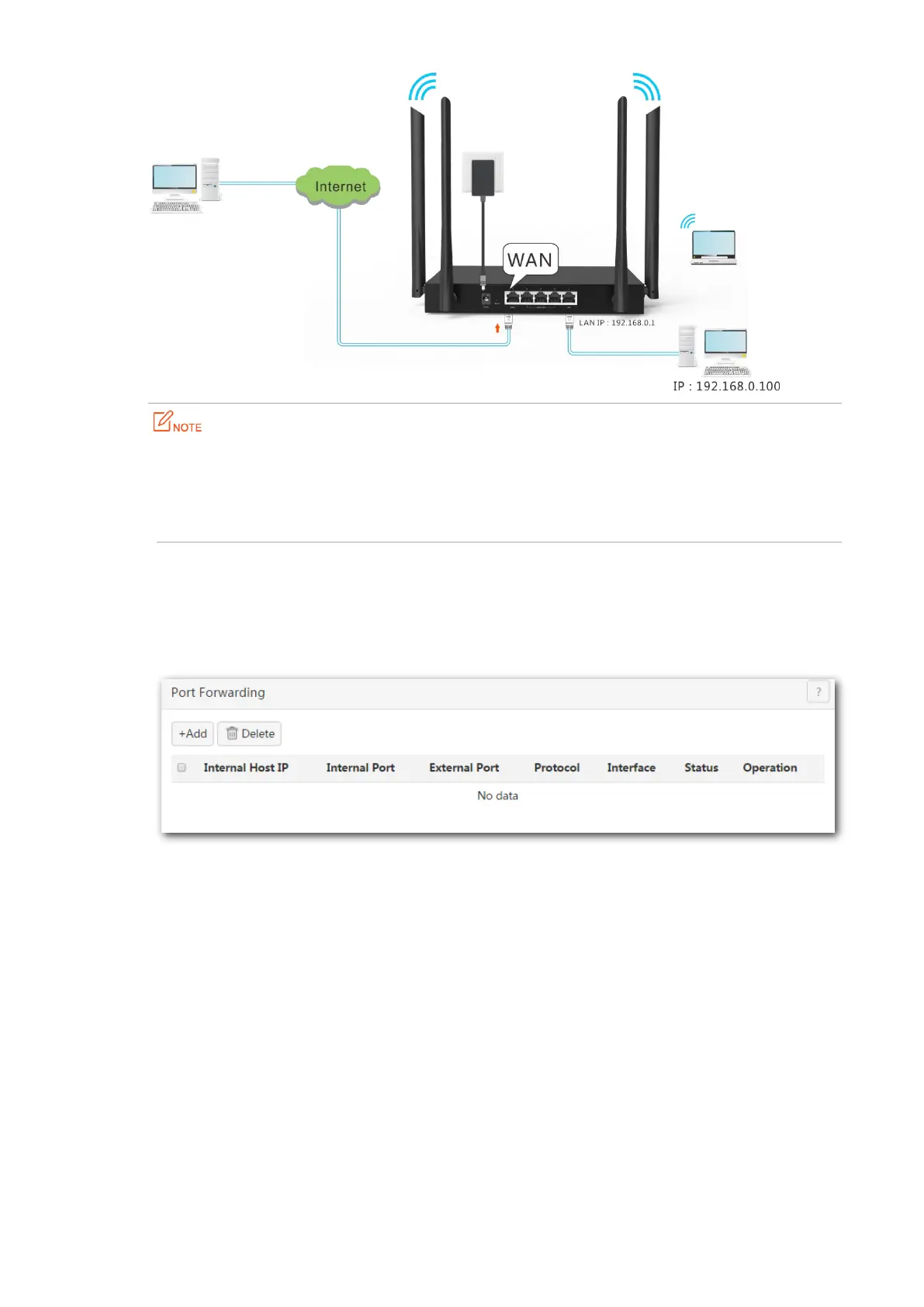
Task: Click the remote desktop computer left of Internet
Action: point(186,185)
